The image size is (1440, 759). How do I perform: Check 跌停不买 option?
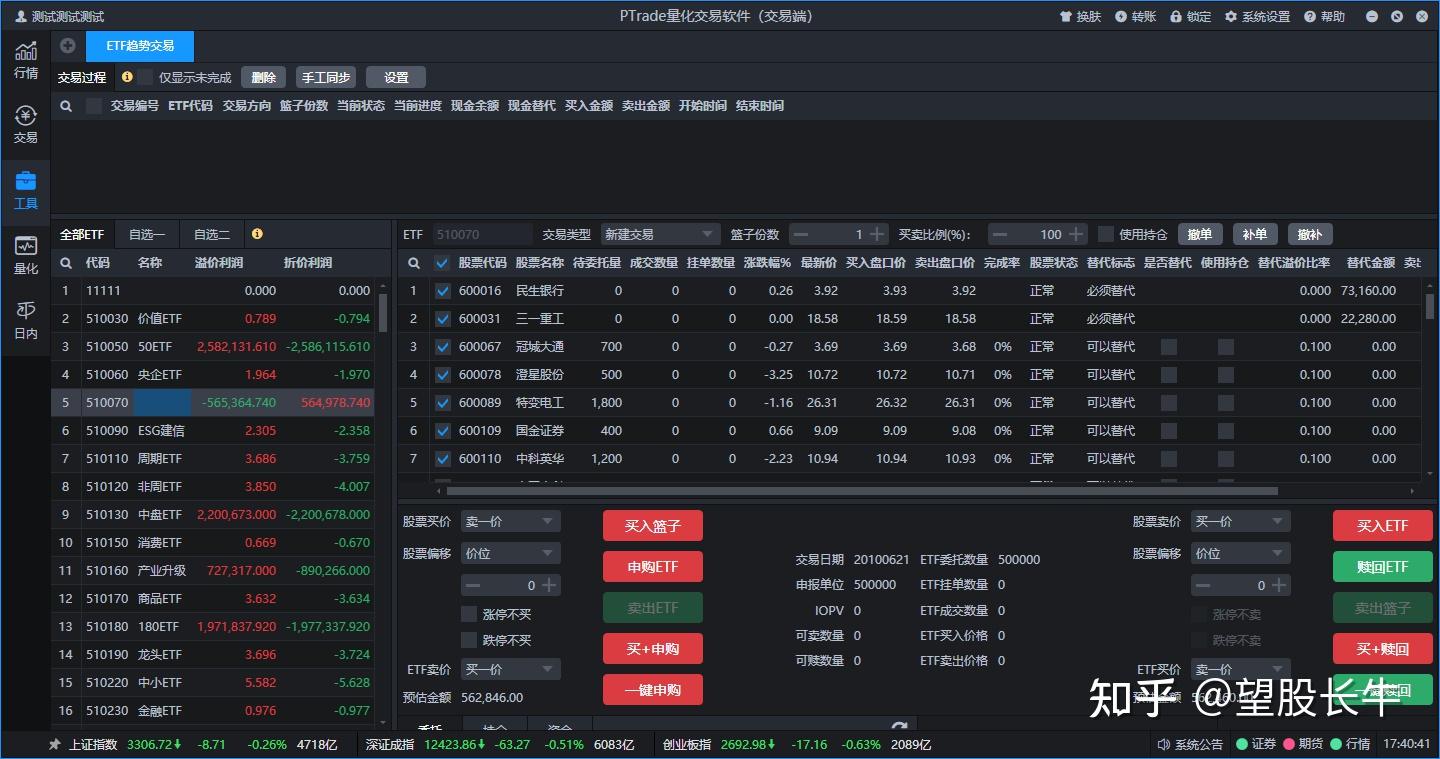pyautogui.click(x=469, y=640)
